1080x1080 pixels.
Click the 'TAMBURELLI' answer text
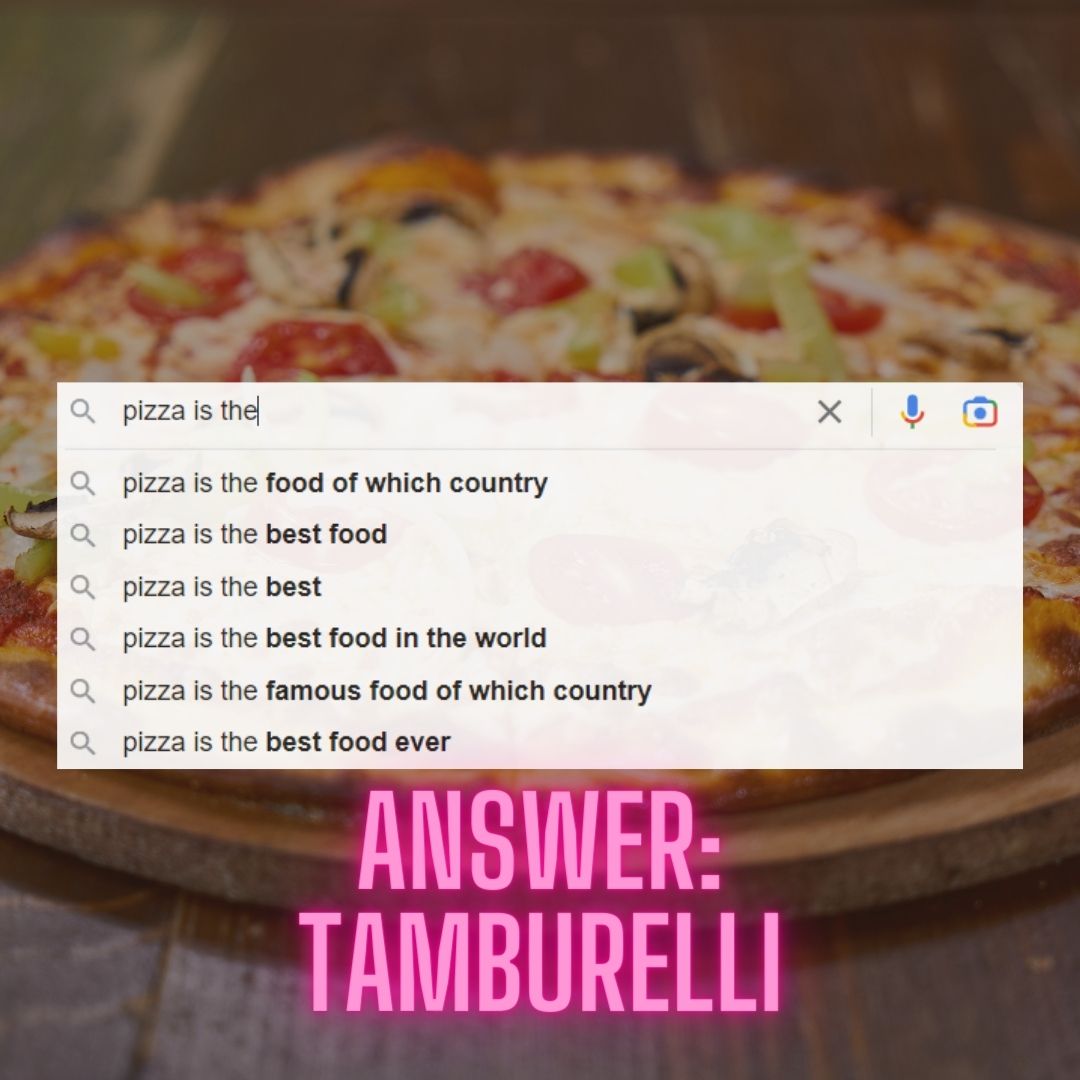point(540,962)
